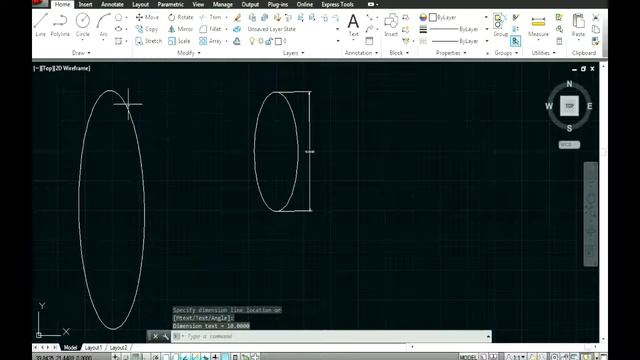Expand the Properties panel
The height and width of the screenshot is (360, 640).
point(451,53)
